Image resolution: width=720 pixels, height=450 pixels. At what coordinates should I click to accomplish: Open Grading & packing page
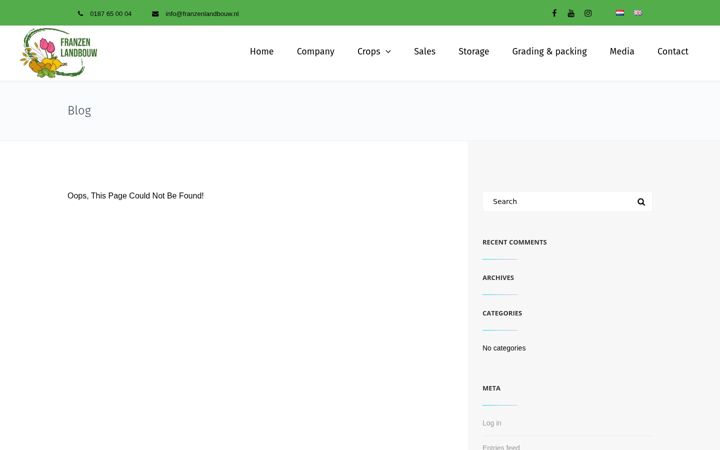click(549, 51)
